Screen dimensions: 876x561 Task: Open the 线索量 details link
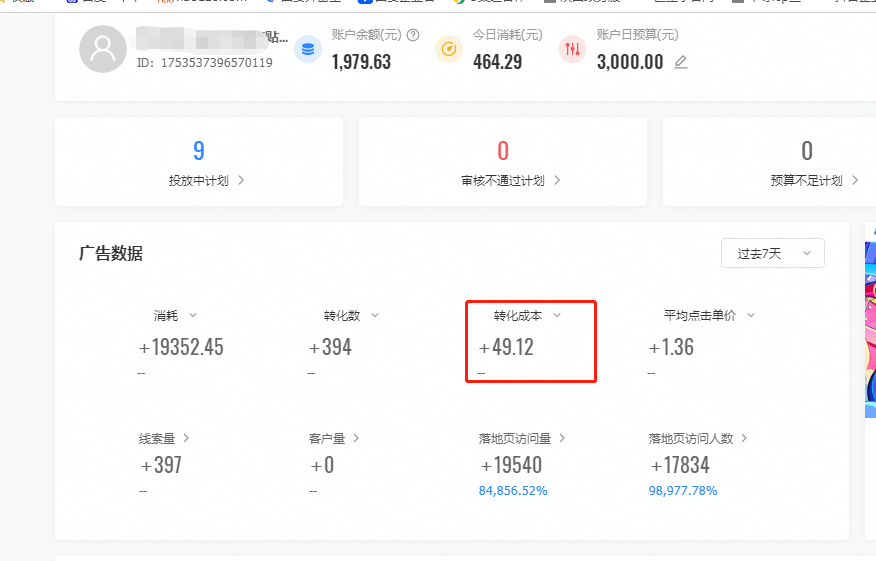[x=164, y=438]
